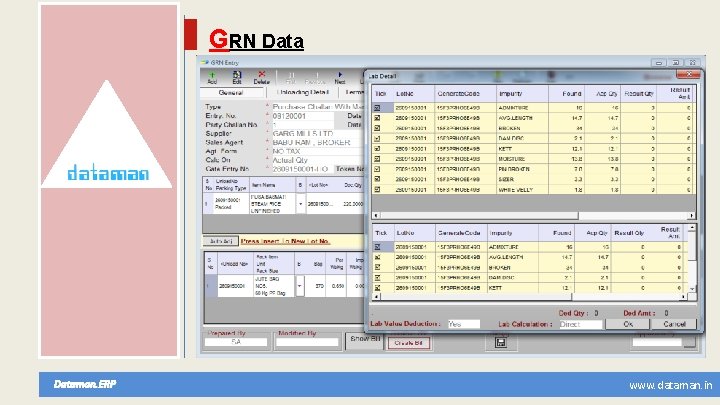Viewport: 720px width, 405px height.
Task: Click the Prepared By field SA
Action: 236,342
